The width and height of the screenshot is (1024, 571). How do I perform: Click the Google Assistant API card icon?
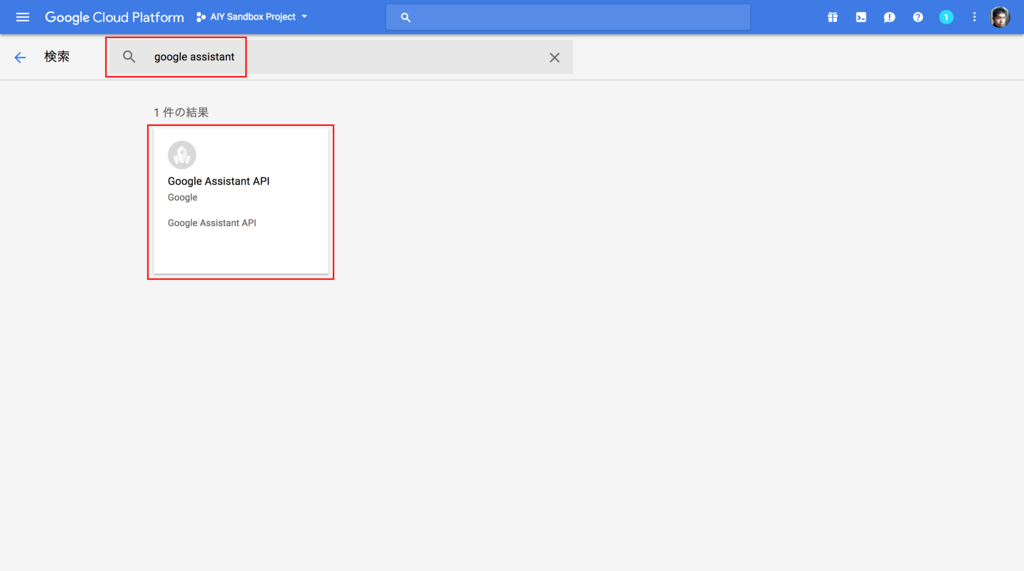pyautogui.click(x=182, y=155)
